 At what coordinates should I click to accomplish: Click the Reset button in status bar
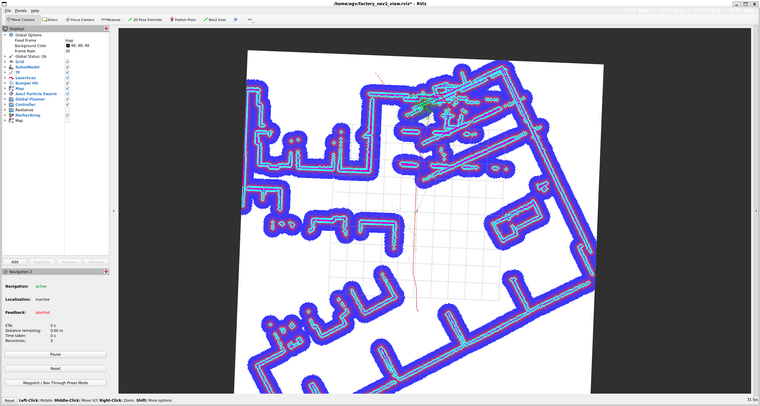10,401
